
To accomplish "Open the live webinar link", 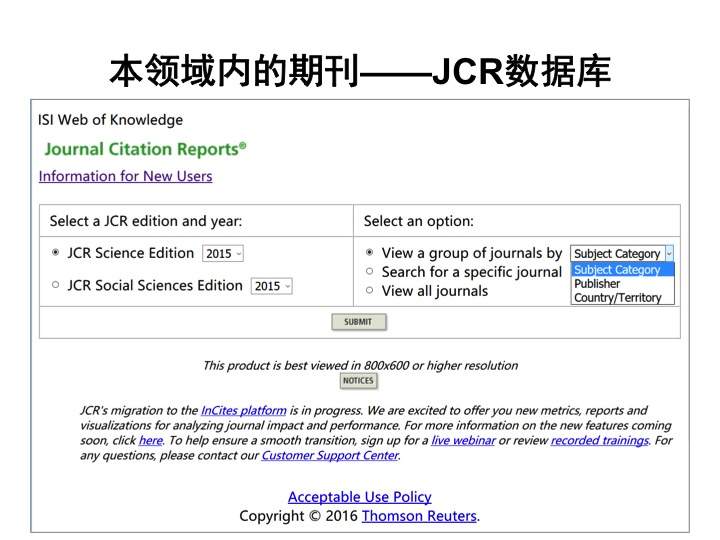I will 463,440.
